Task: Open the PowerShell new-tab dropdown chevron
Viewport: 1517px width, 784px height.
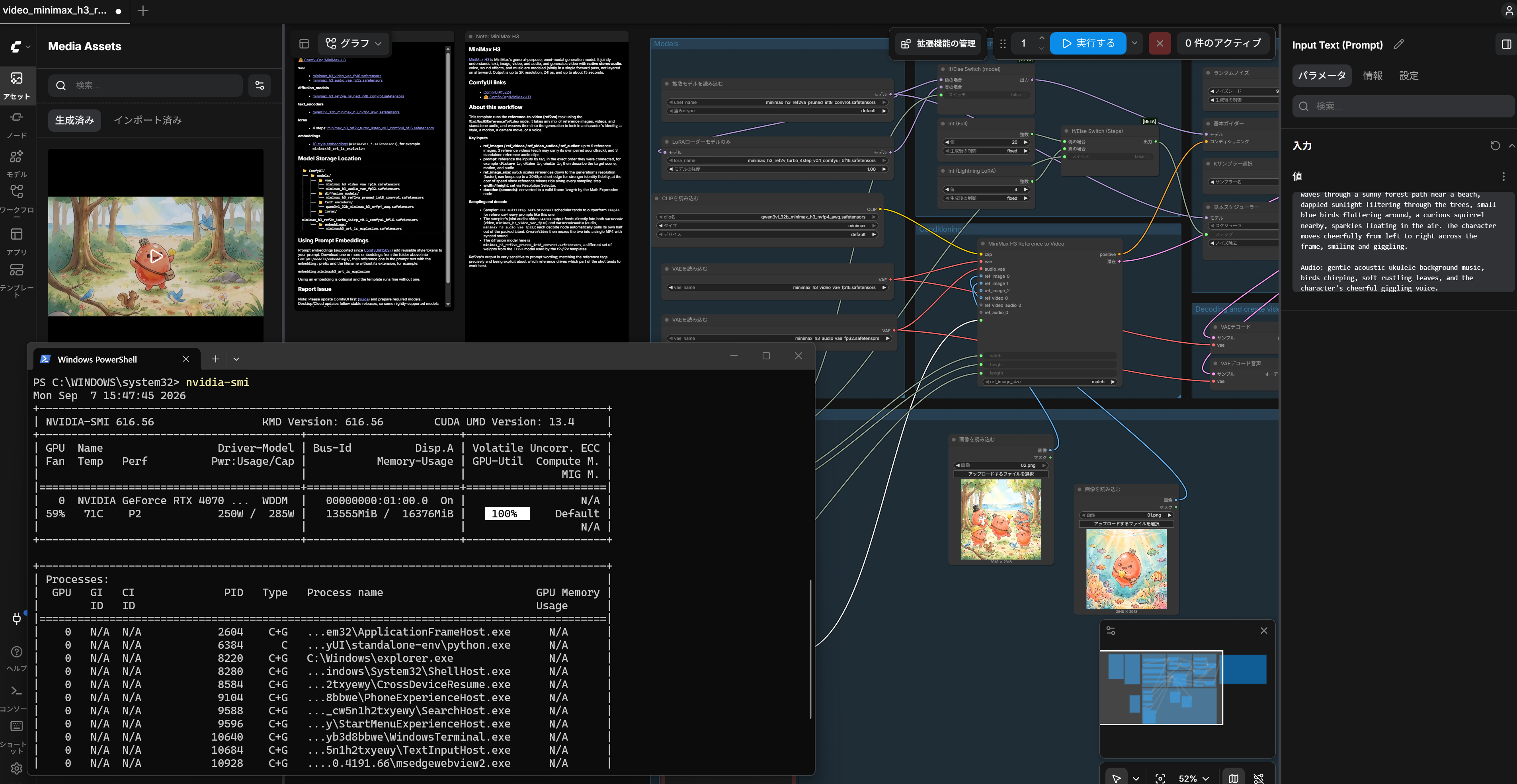Action: coord(236,359)
